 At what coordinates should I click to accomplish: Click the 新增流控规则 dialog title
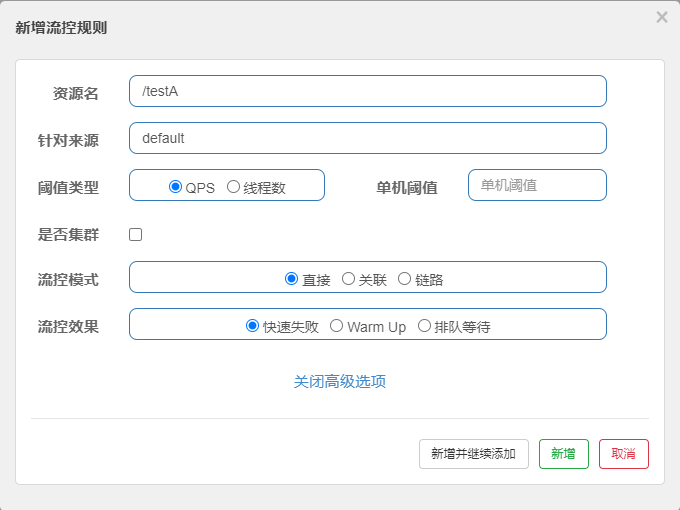61,28
